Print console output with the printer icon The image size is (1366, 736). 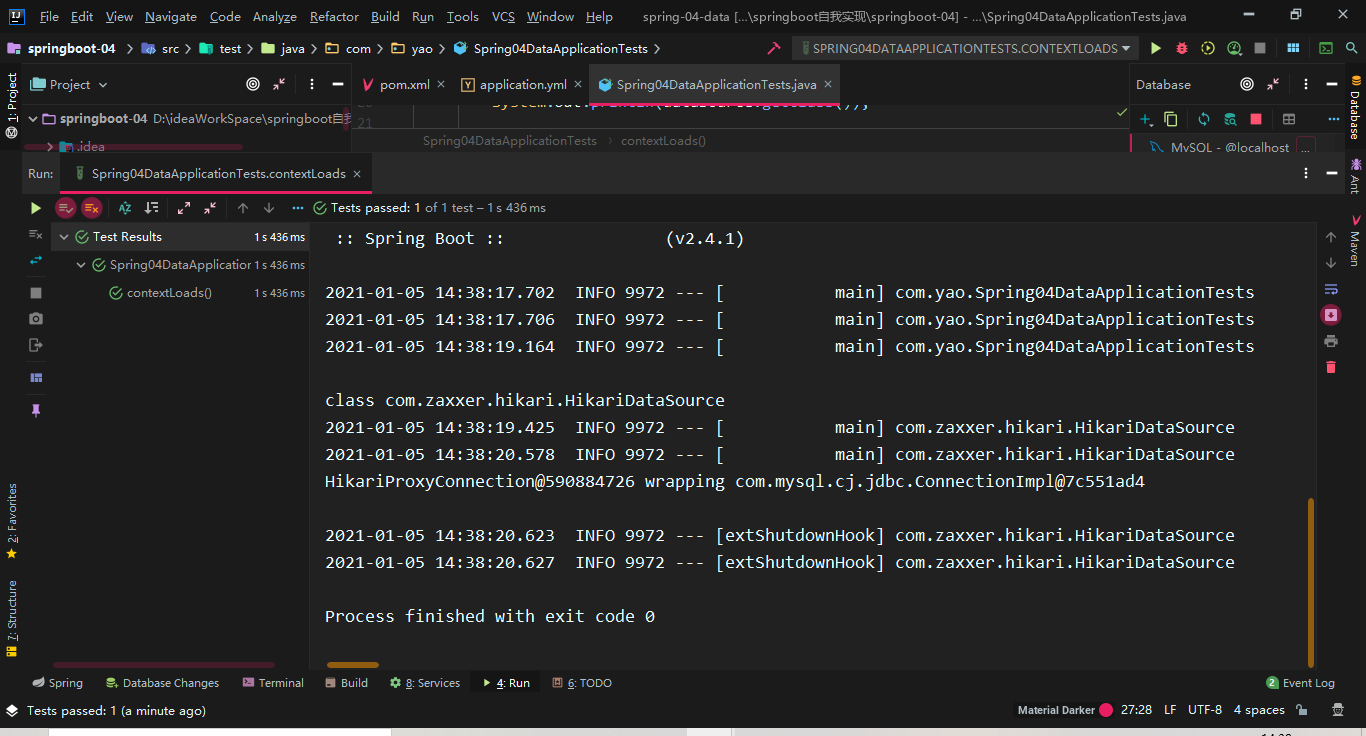pos(1331,341)
